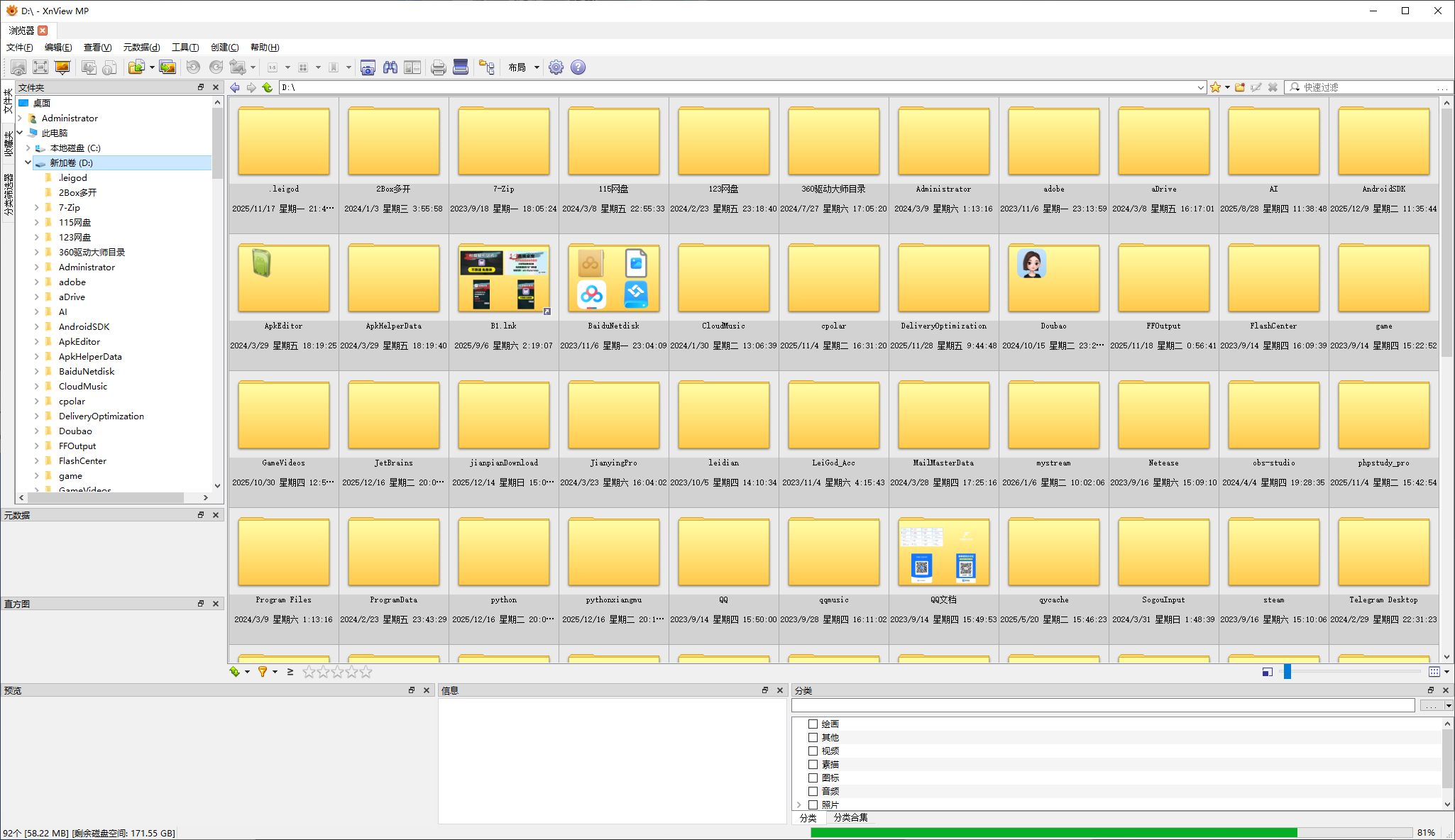
Task: Check the 绘画 category checkbox
Action: 813,724
